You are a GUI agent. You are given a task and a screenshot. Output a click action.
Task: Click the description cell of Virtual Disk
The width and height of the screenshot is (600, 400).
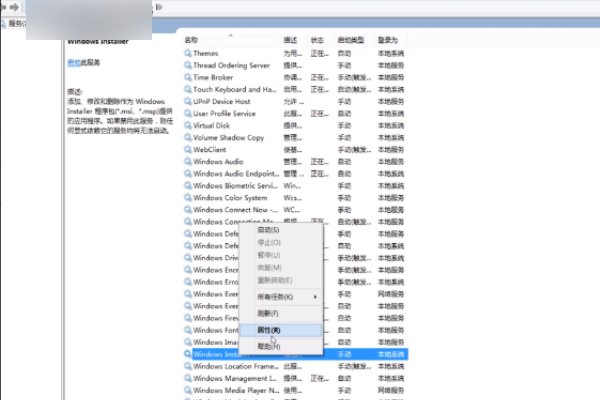[x=292, y=125]
